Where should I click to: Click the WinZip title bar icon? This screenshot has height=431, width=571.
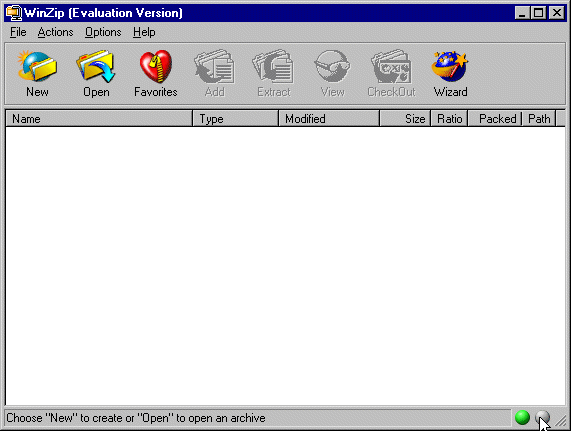click(x=14, y=13)
